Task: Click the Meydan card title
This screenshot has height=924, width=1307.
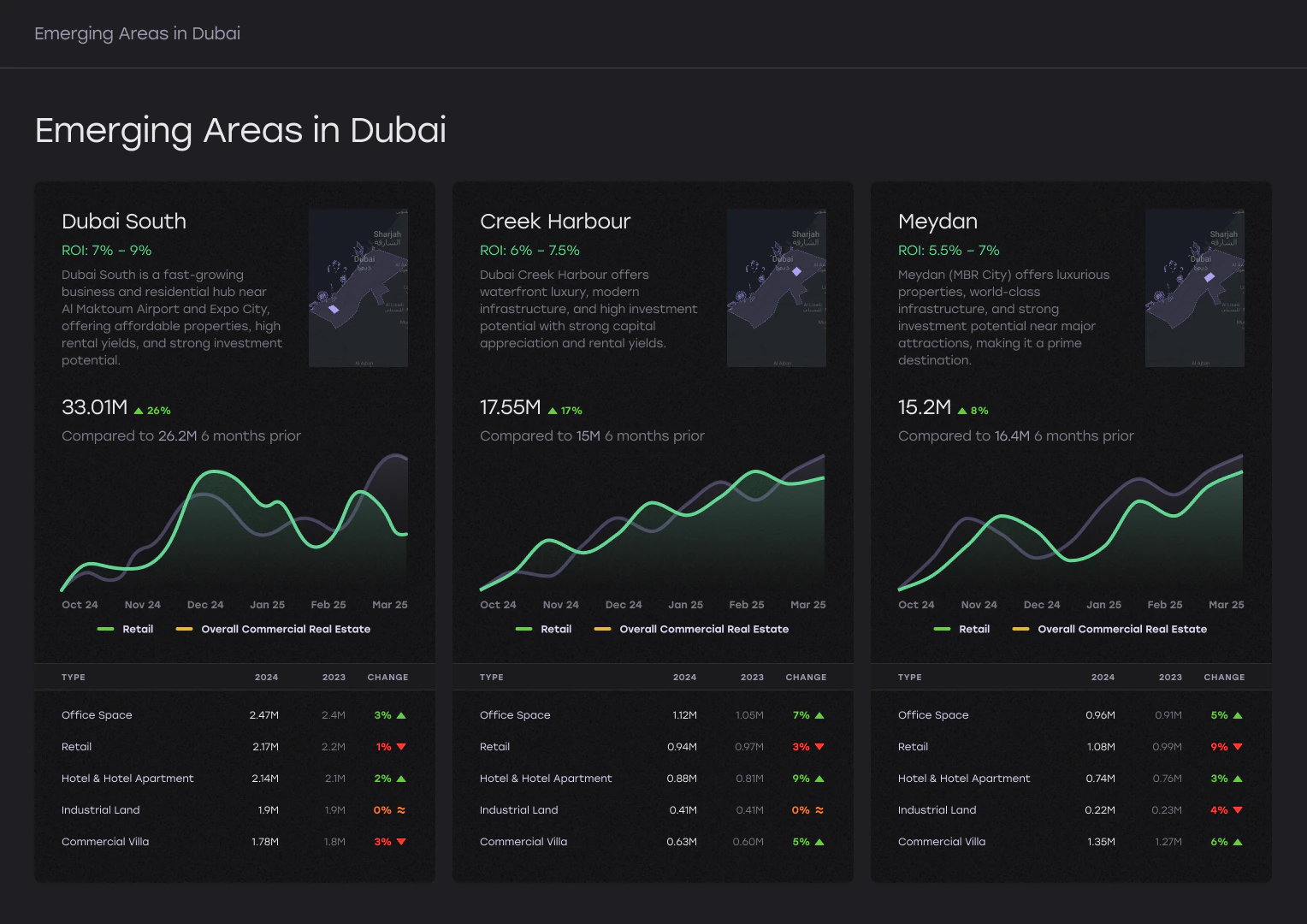Action: [x=937, y=222]
